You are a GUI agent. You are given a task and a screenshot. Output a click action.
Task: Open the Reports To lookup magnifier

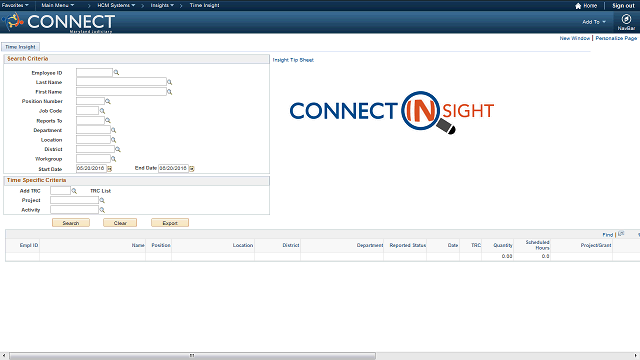108,121
